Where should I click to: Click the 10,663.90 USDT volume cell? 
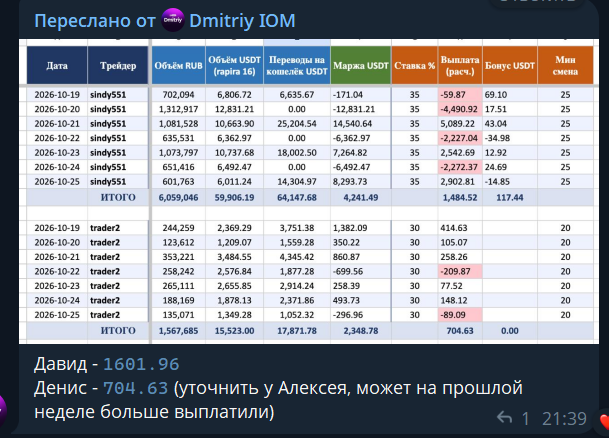234,124
